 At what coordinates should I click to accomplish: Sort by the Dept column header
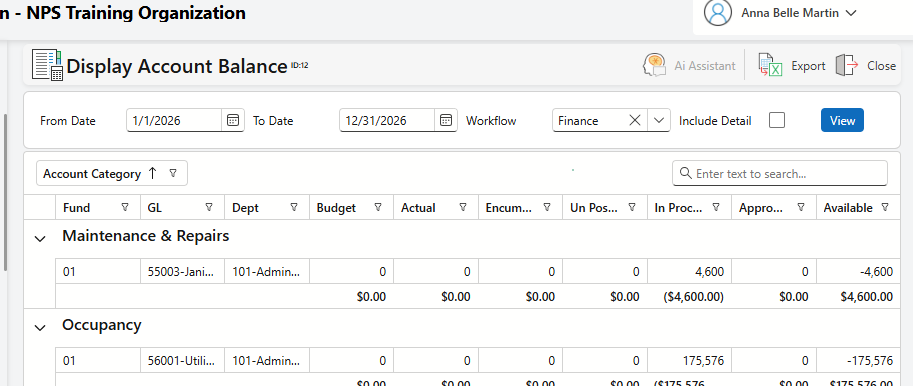245,208
